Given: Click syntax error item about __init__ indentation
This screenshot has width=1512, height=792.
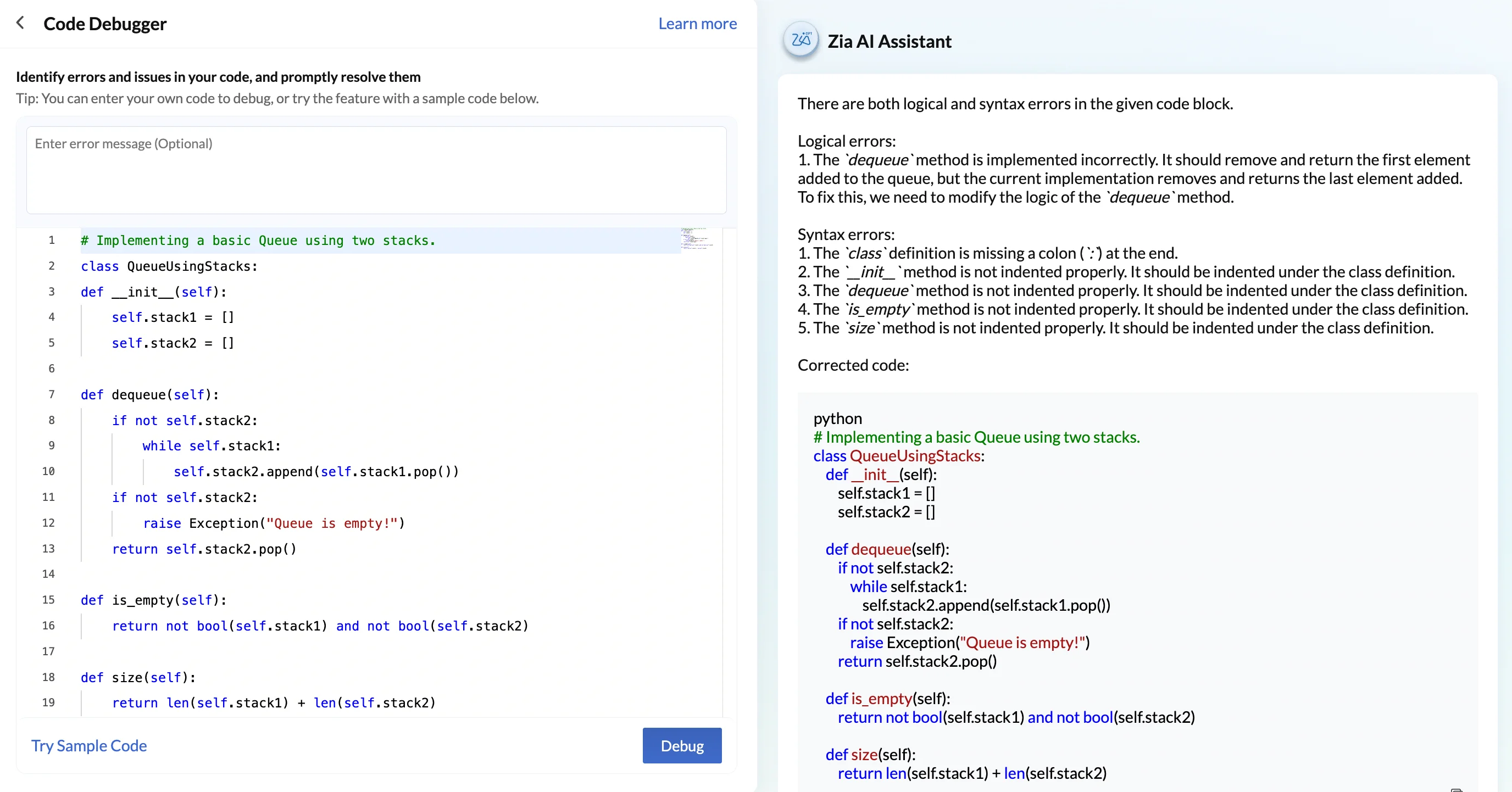Looking at the screenshot, I should tap(1126, 272).
